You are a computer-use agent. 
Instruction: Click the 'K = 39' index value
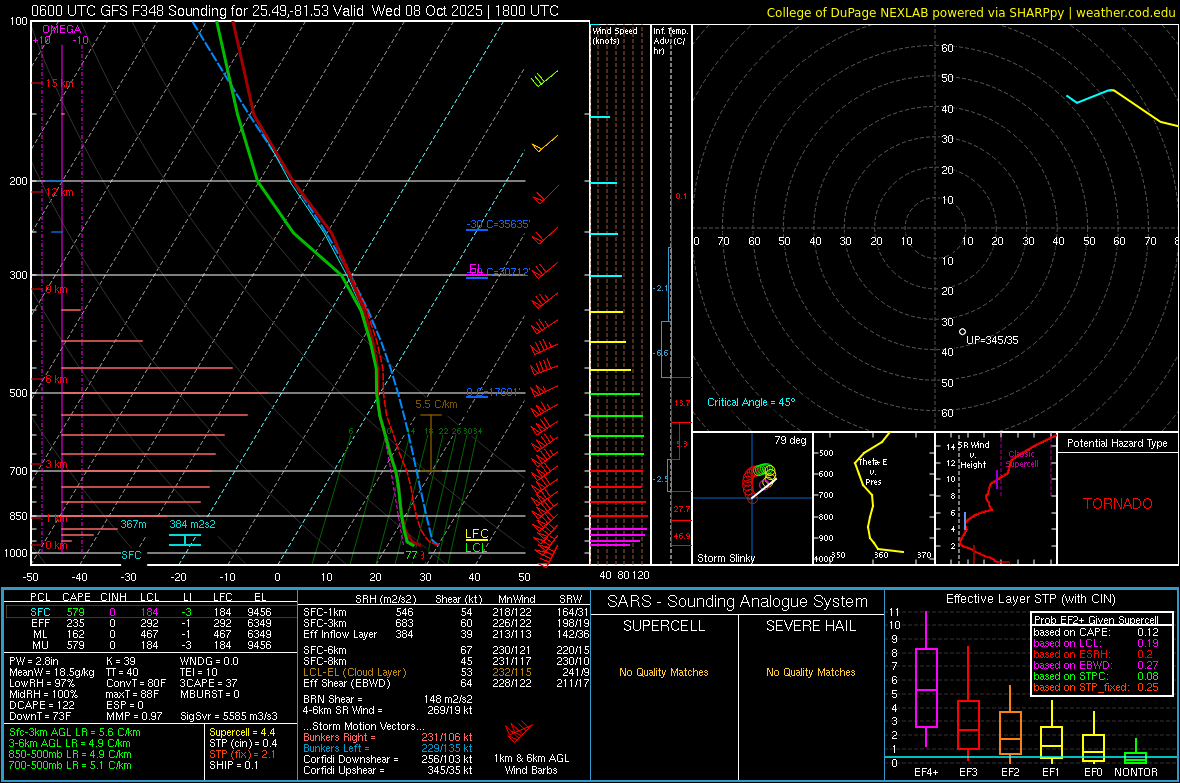pos(120,661)
